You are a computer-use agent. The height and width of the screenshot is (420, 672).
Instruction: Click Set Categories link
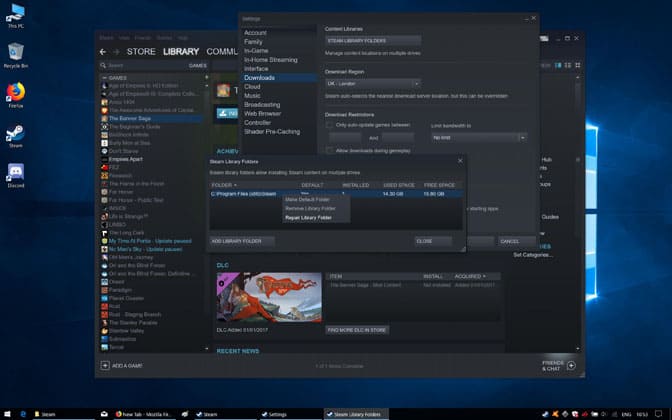tap(533, 255)
